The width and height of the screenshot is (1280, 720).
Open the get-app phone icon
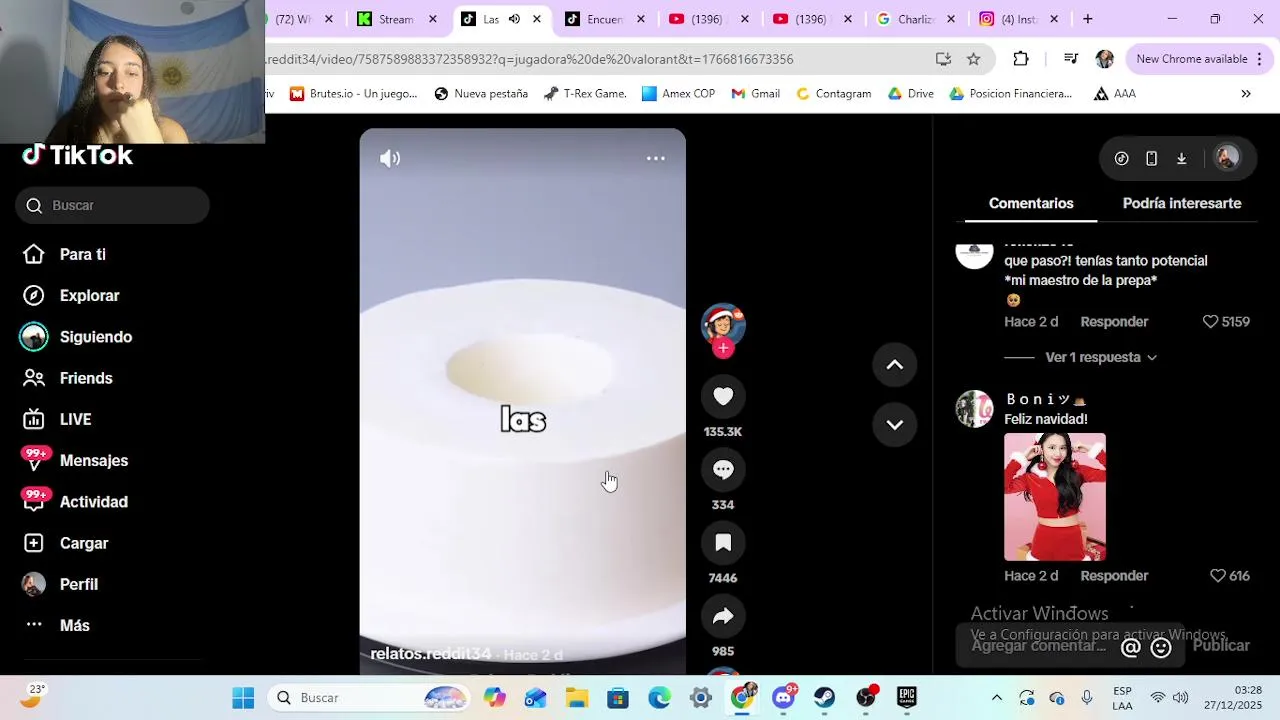click(x=1152, y=158)
